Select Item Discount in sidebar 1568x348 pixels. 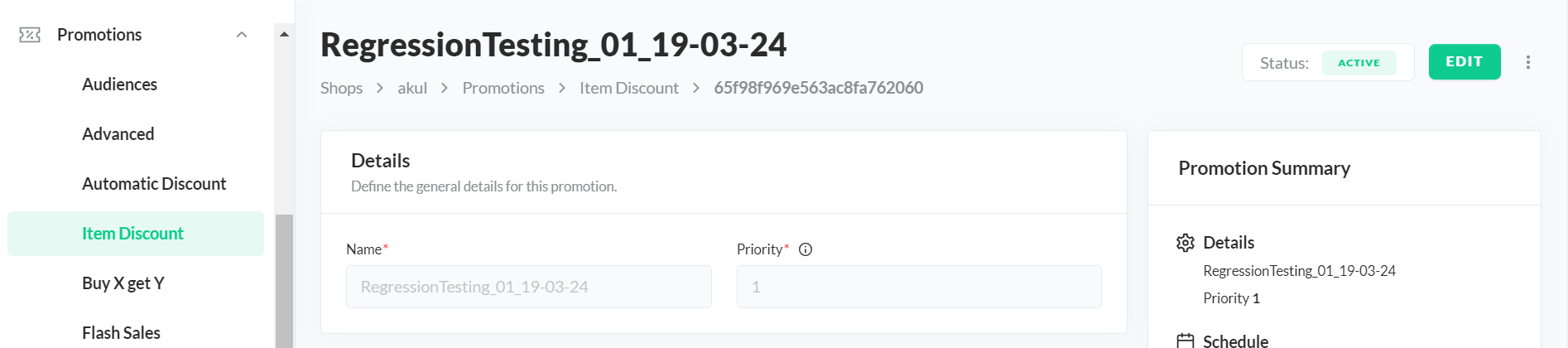coord(132,234)
